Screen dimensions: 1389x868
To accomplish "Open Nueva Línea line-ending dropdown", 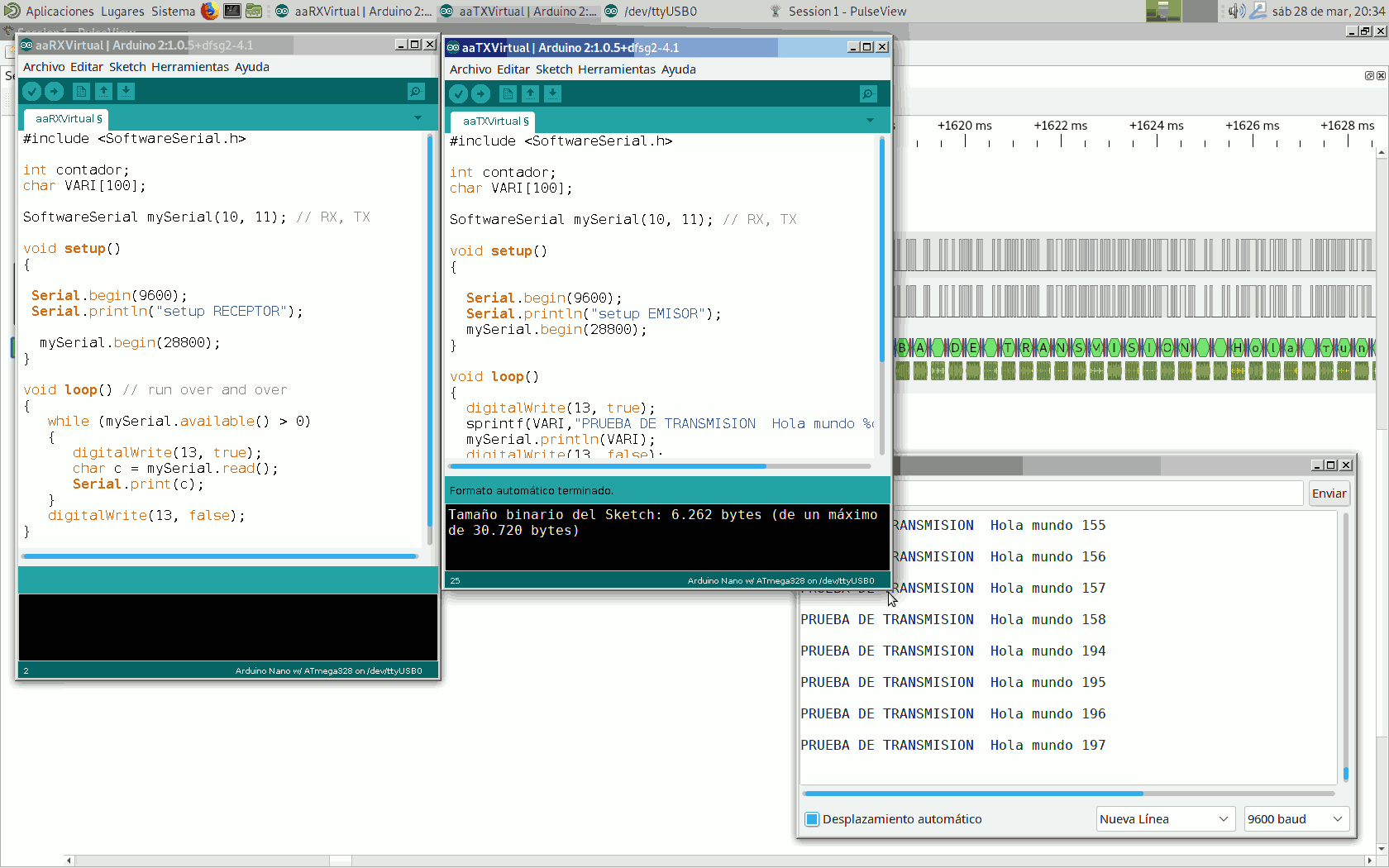I will pyautogui.click(x=1165, y=819).
